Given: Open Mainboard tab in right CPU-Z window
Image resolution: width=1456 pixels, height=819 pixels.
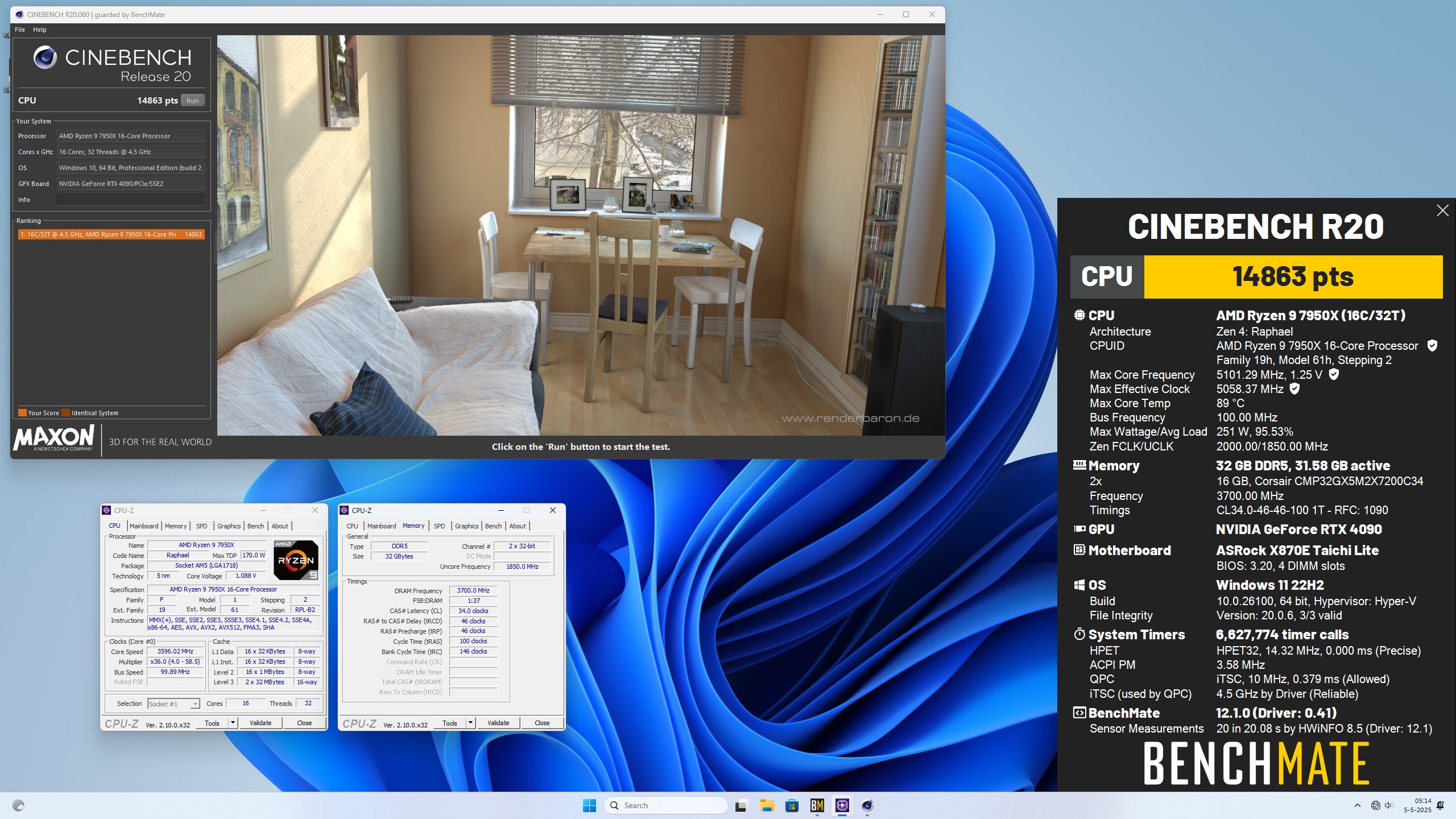Looking at the screenshot, I should click(382, 526).
